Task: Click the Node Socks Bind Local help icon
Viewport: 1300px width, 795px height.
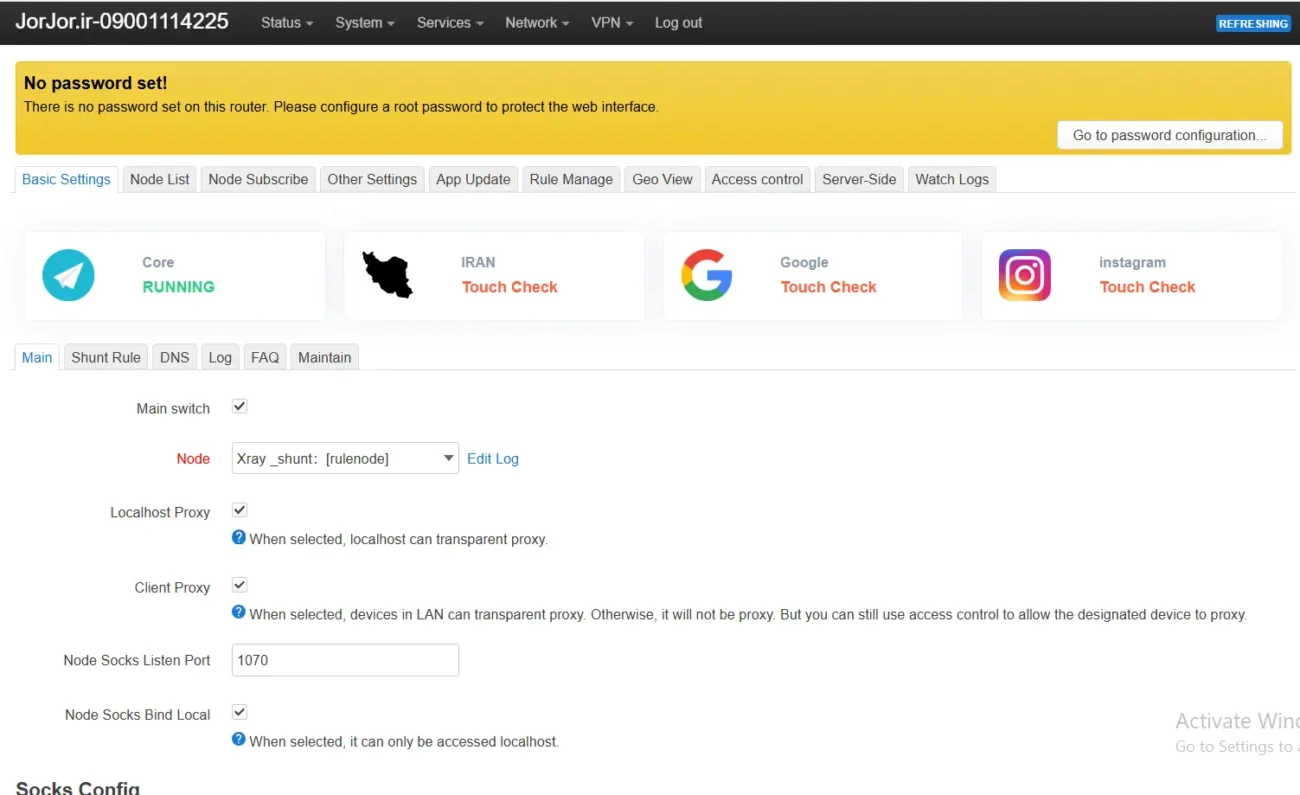Action: [x=239, y=739]
